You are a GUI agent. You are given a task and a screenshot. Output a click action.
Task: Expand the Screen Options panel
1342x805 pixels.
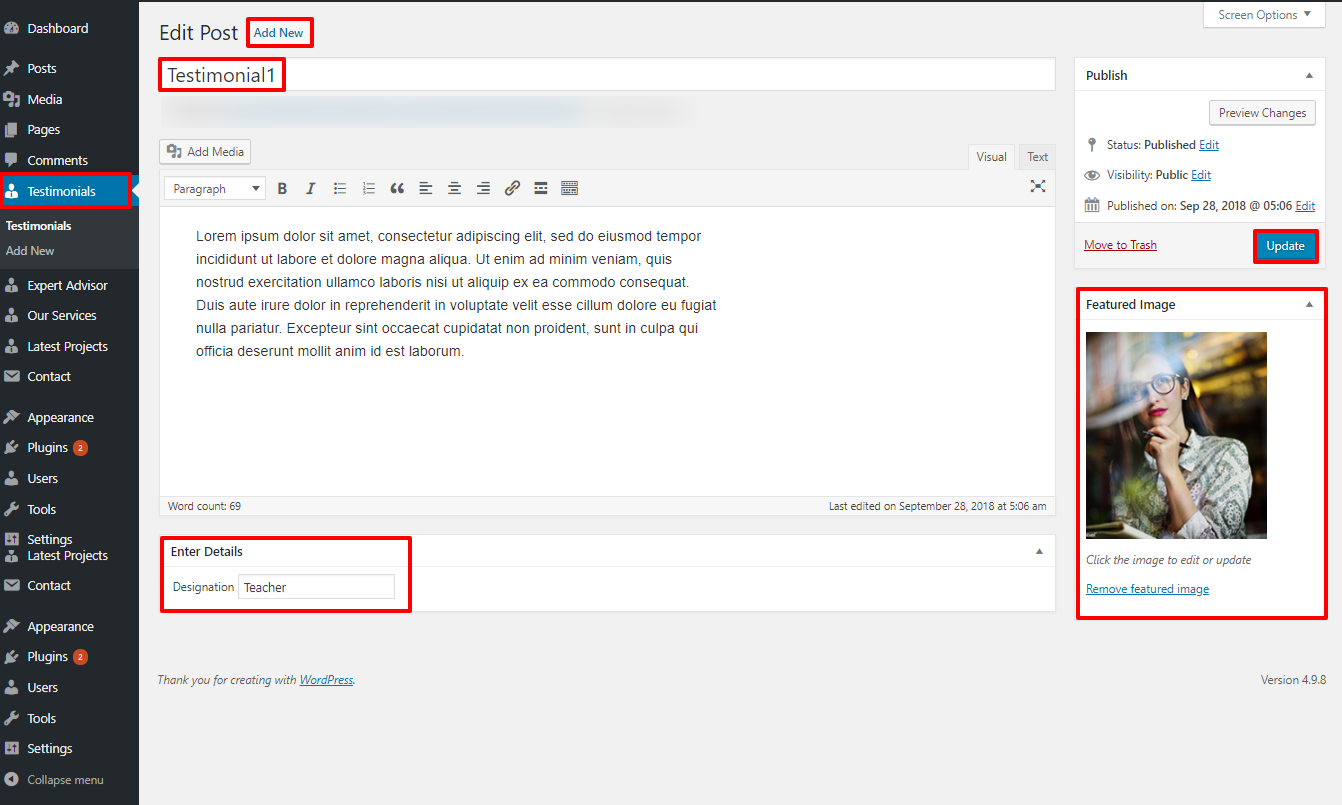1264,15
